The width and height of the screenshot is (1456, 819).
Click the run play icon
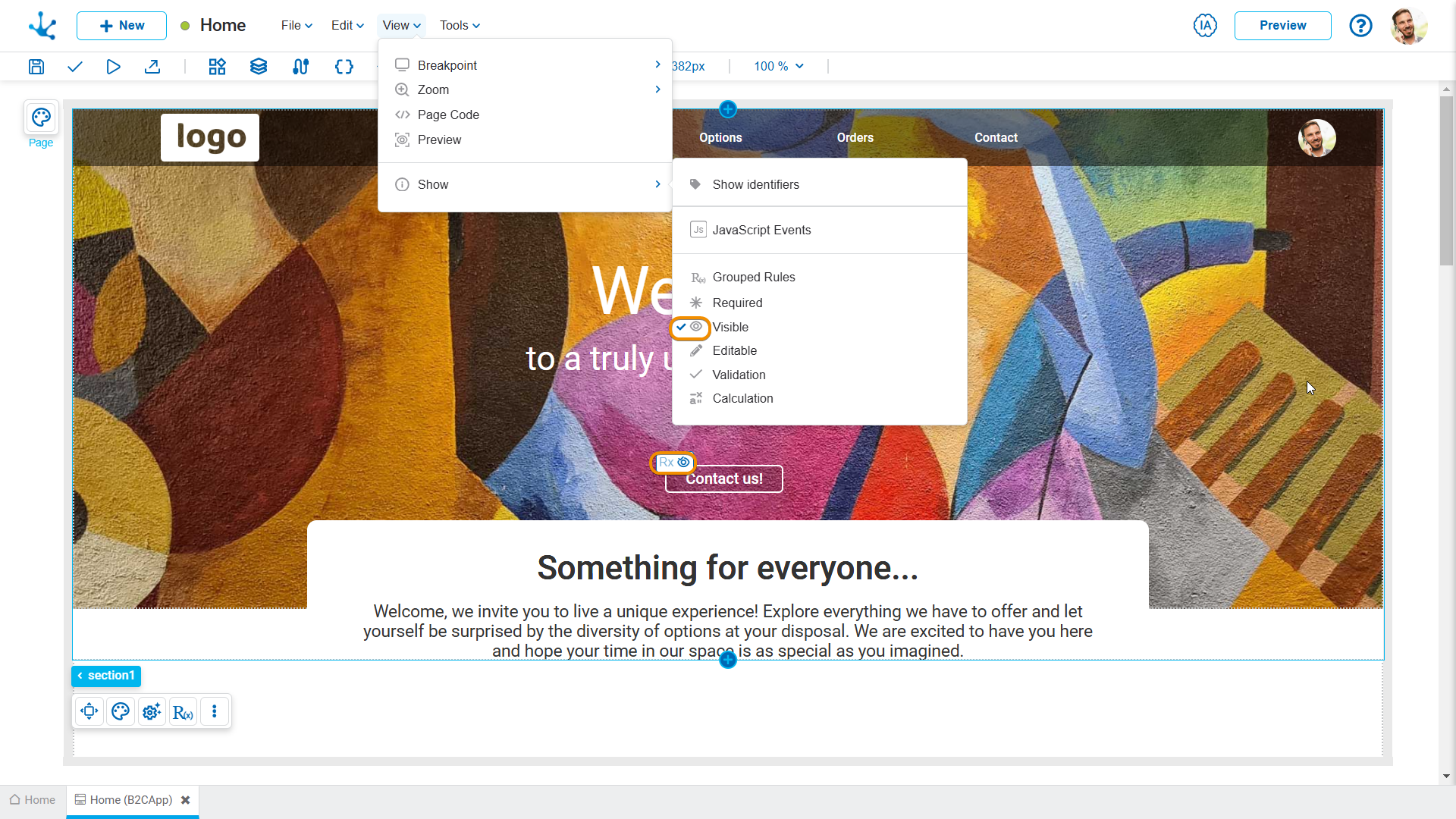pos(113,67)
